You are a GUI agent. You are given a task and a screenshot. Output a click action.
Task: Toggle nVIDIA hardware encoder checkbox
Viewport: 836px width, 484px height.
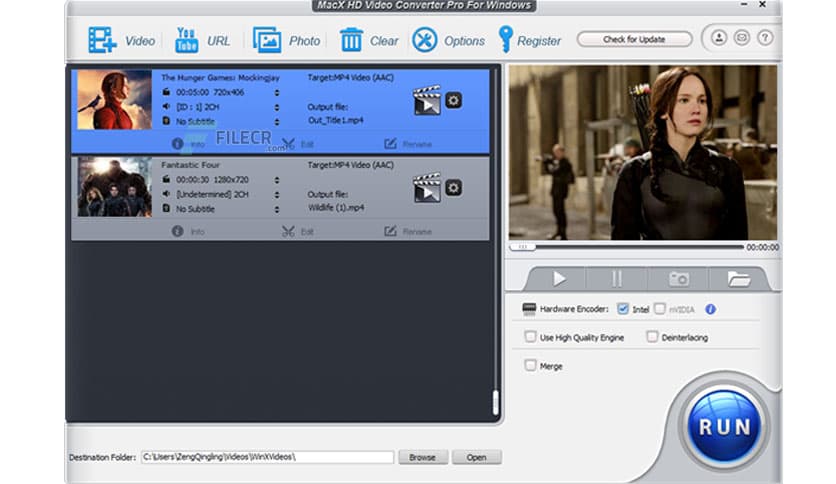660,309
